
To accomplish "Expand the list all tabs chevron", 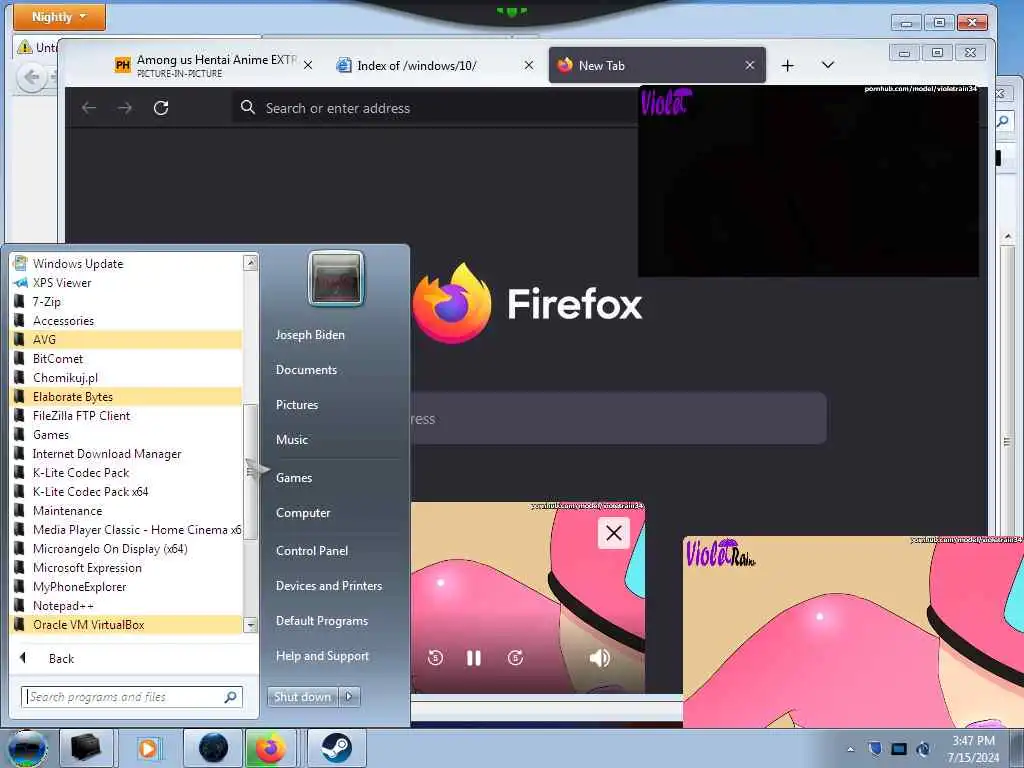I will 827,65.
